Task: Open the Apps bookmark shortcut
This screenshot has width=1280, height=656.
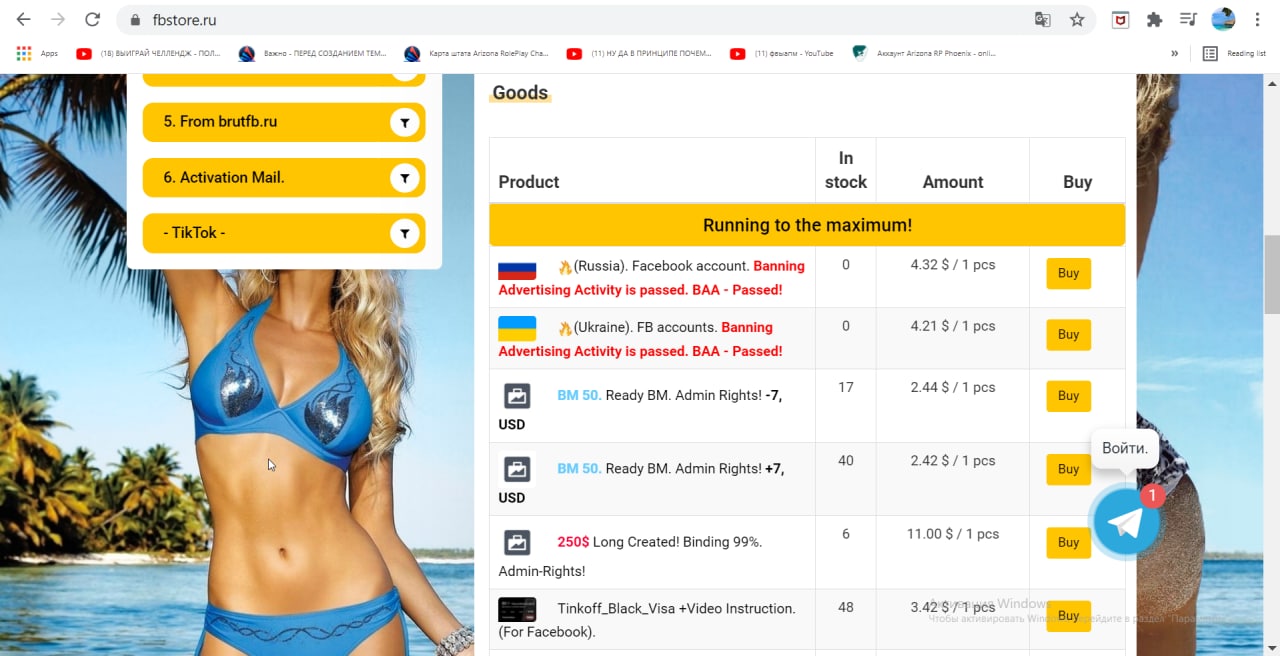Action: tap(37, 53)
